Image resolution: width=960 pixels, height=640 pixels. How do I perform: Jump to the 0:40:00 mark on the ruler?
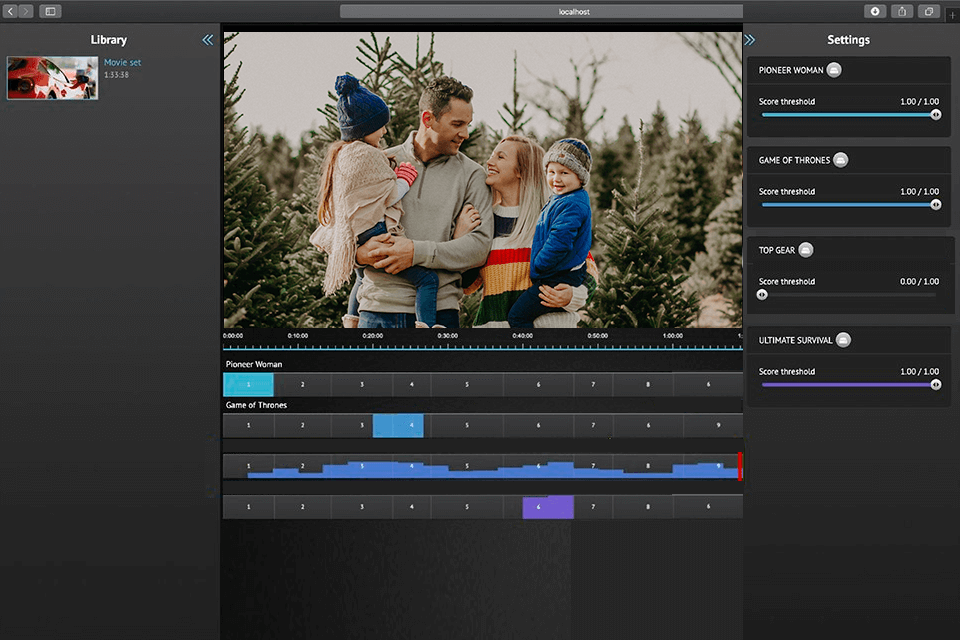pos(522,336)
